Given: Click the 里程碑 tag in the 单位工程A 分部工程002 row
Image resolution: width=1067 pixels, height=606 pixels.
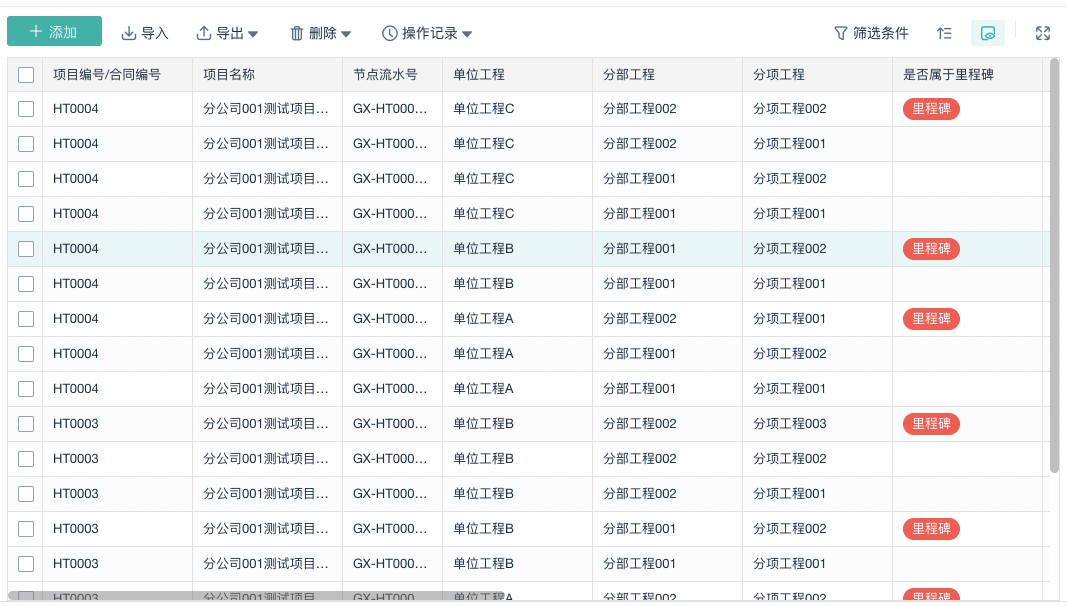Looking at the screenshot, I should 931,319.
